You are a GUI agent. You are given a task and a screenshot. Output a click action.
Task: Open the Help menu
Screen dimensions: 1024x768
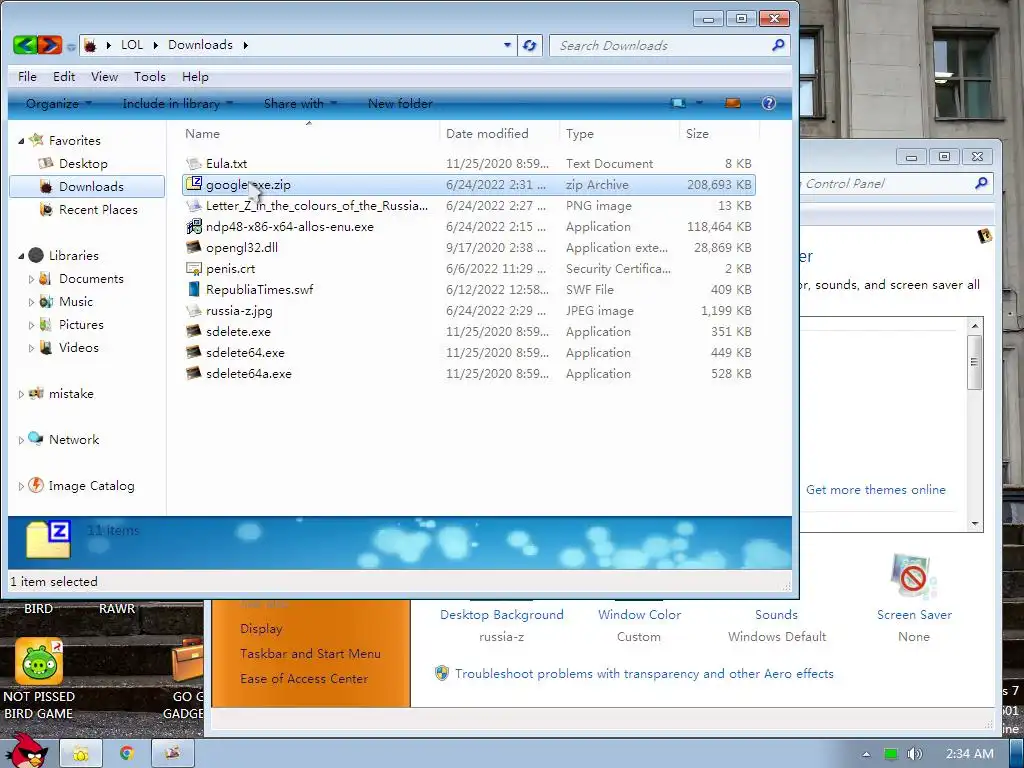195,76
